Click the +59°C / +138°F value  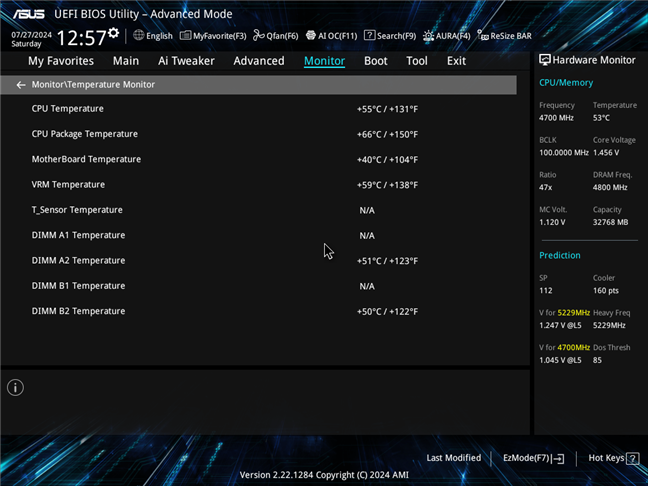click(387, 185)
